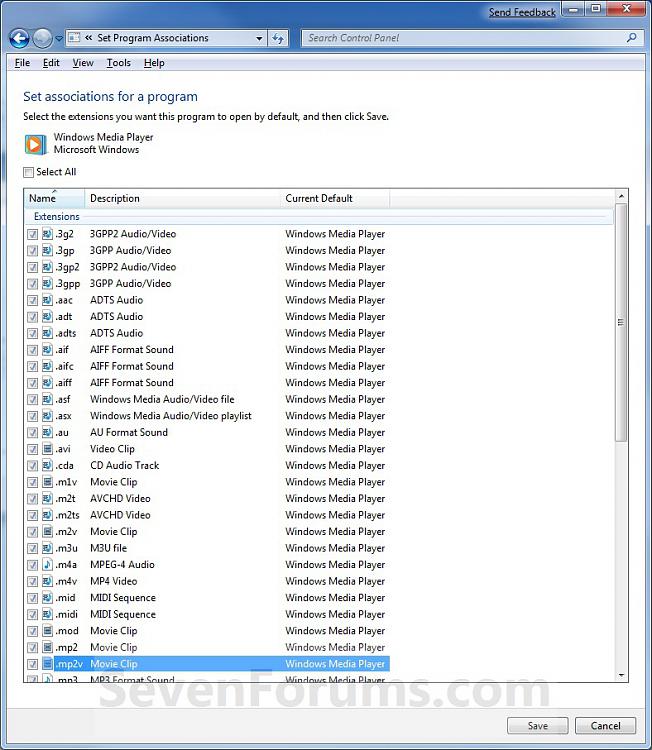Click the file icon for .mp2
Image resolution: width=652 pixels, height=750 pixels.
[x=47, y=648]
